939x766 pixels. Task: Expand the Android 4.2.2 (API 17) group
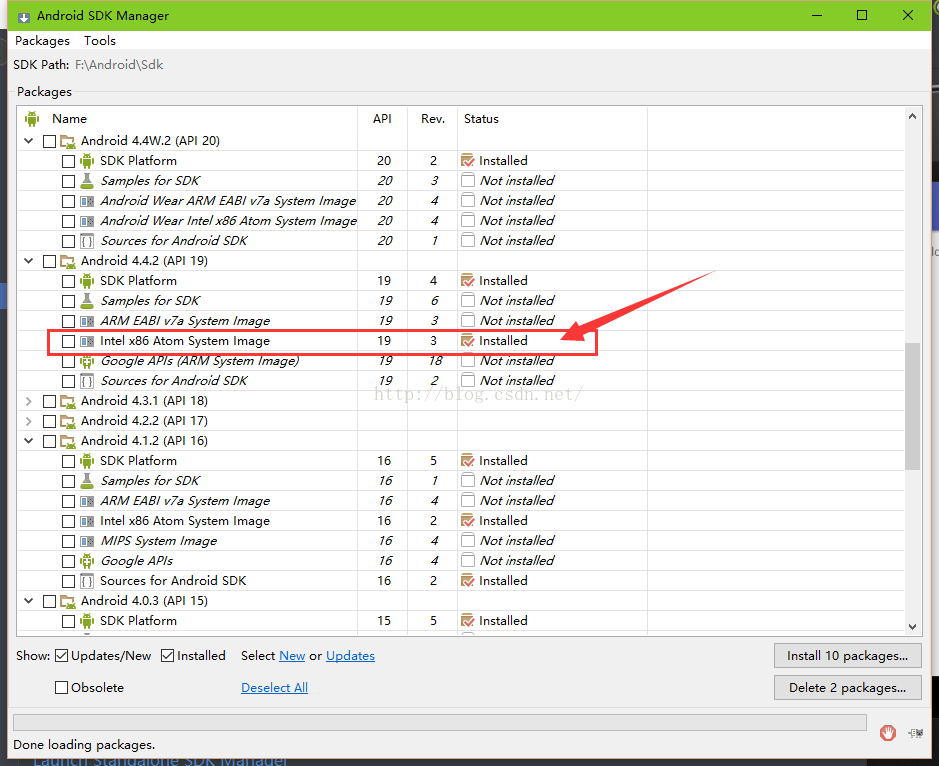(28, 421)
